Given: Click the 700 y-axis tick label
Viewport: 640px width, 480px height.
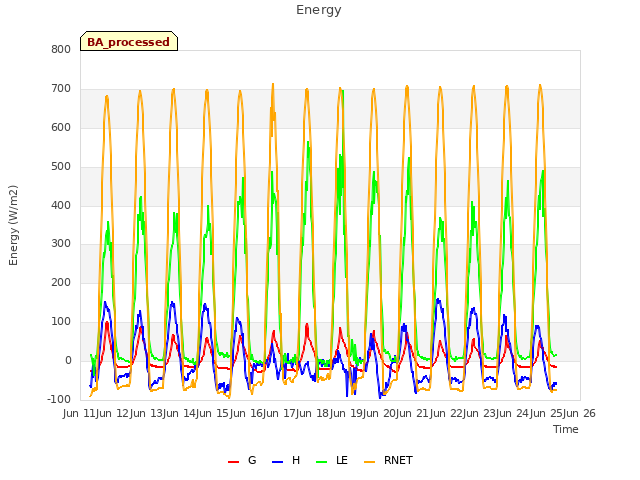Looking at the screenshot, I should pyautogui.click(x=61, y=89).
